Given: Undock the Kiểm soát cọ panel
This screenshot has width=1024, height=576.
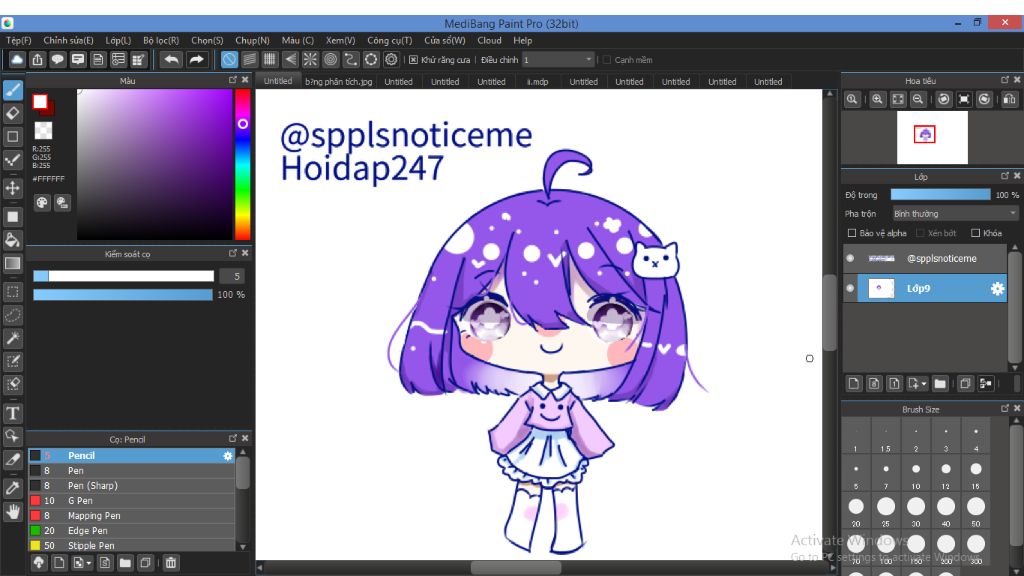Looking at the screenshot, I should (x=232, y=253).
